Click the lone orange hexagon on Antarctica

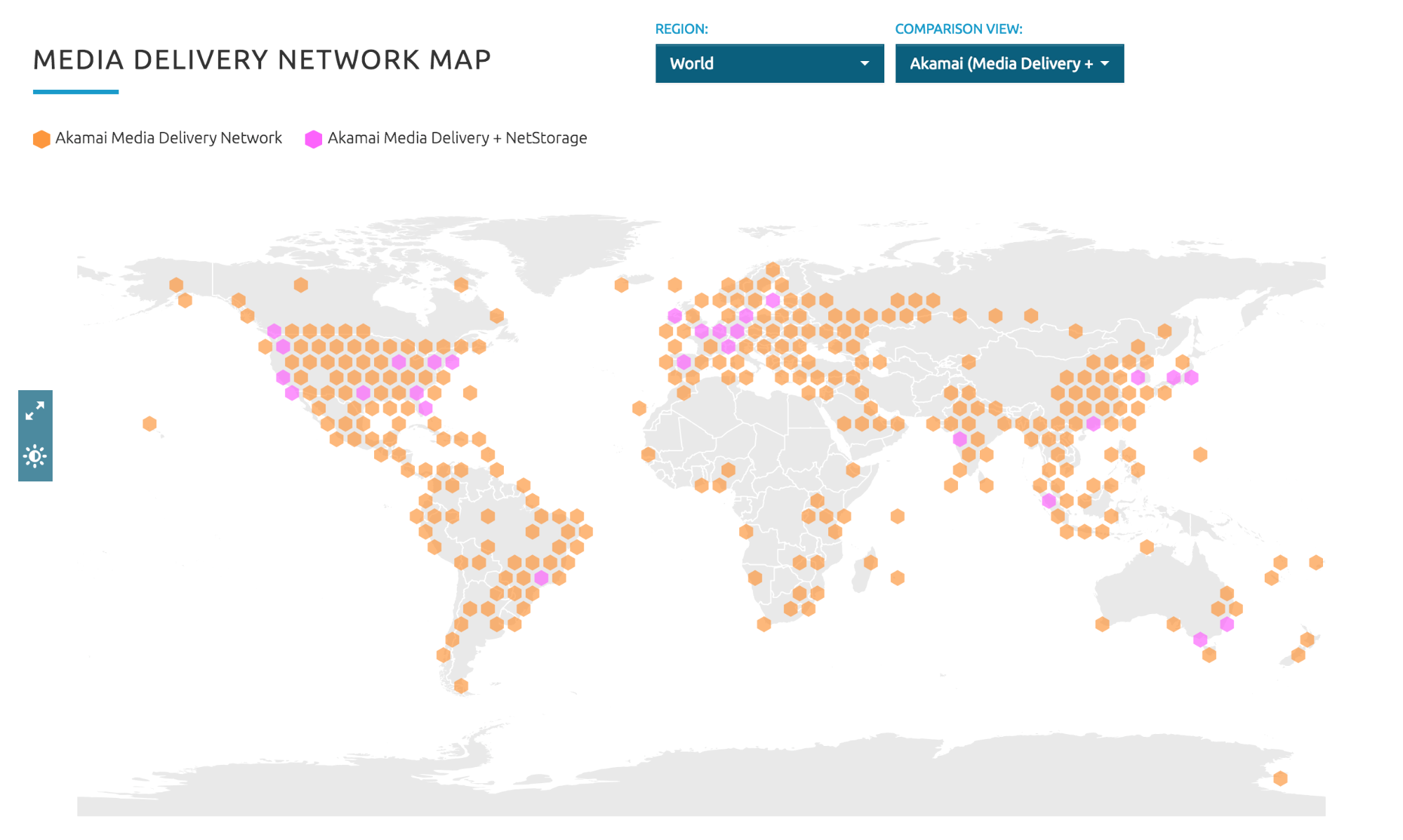click(x=1280, y=778)
